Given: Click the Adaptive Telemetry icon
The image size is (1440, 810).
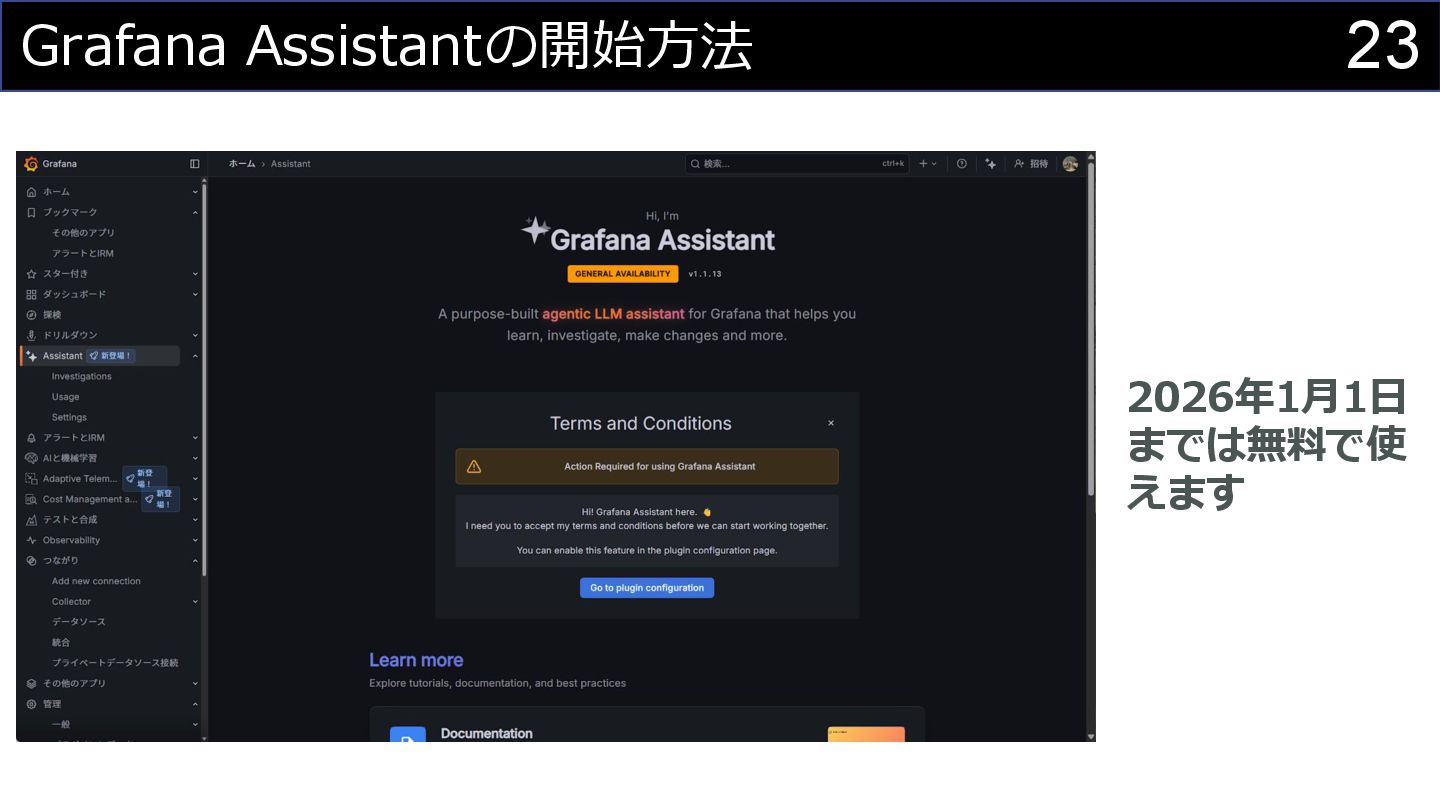Looking at the screenshot, I should [x=31, y=479].
